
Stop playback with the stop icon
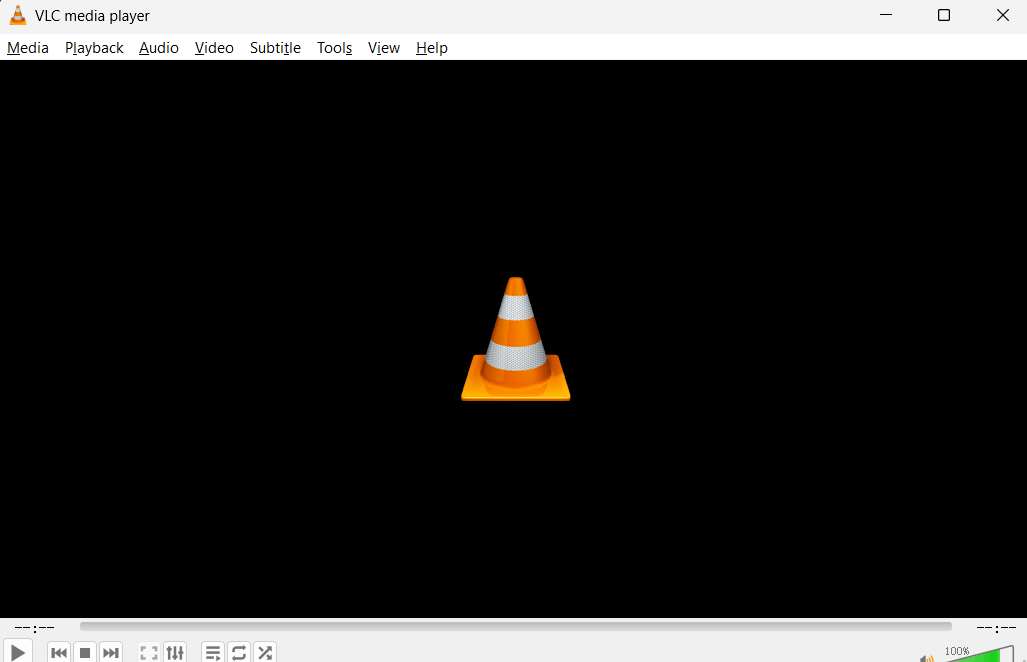click(85, 653)
